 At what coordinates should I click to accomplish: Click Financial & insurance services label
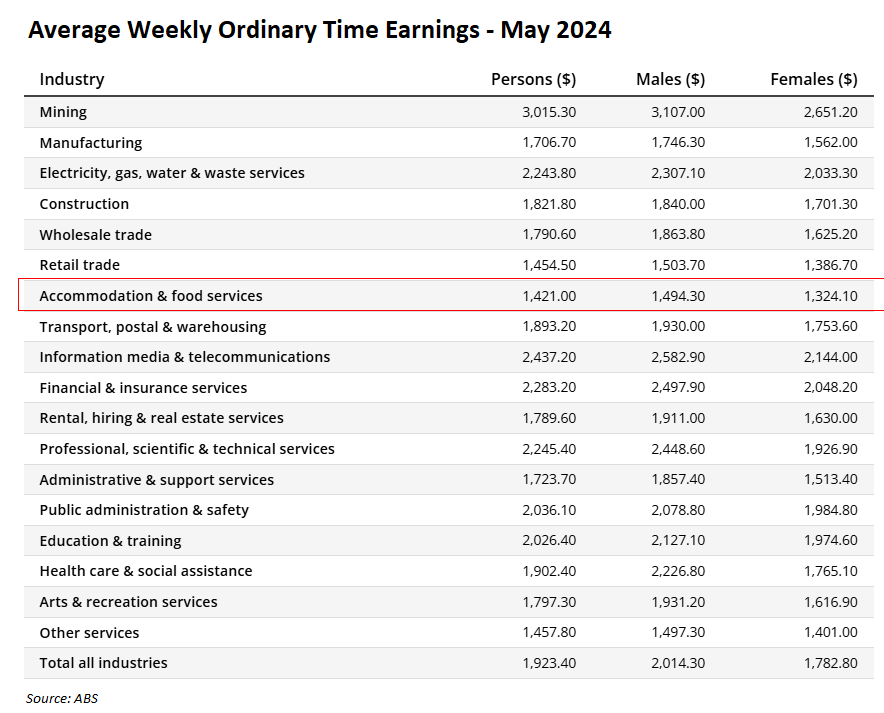(x=143, y=388)
